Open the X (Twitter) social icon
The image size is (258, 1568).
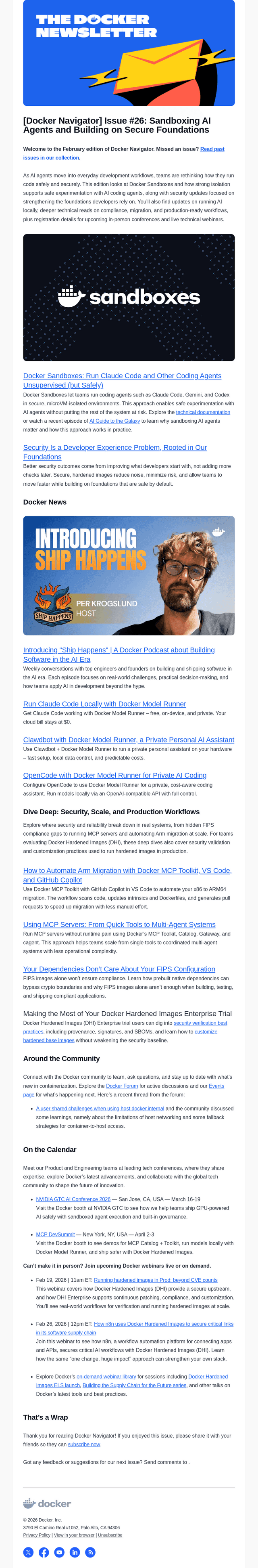coord(29,1552)
